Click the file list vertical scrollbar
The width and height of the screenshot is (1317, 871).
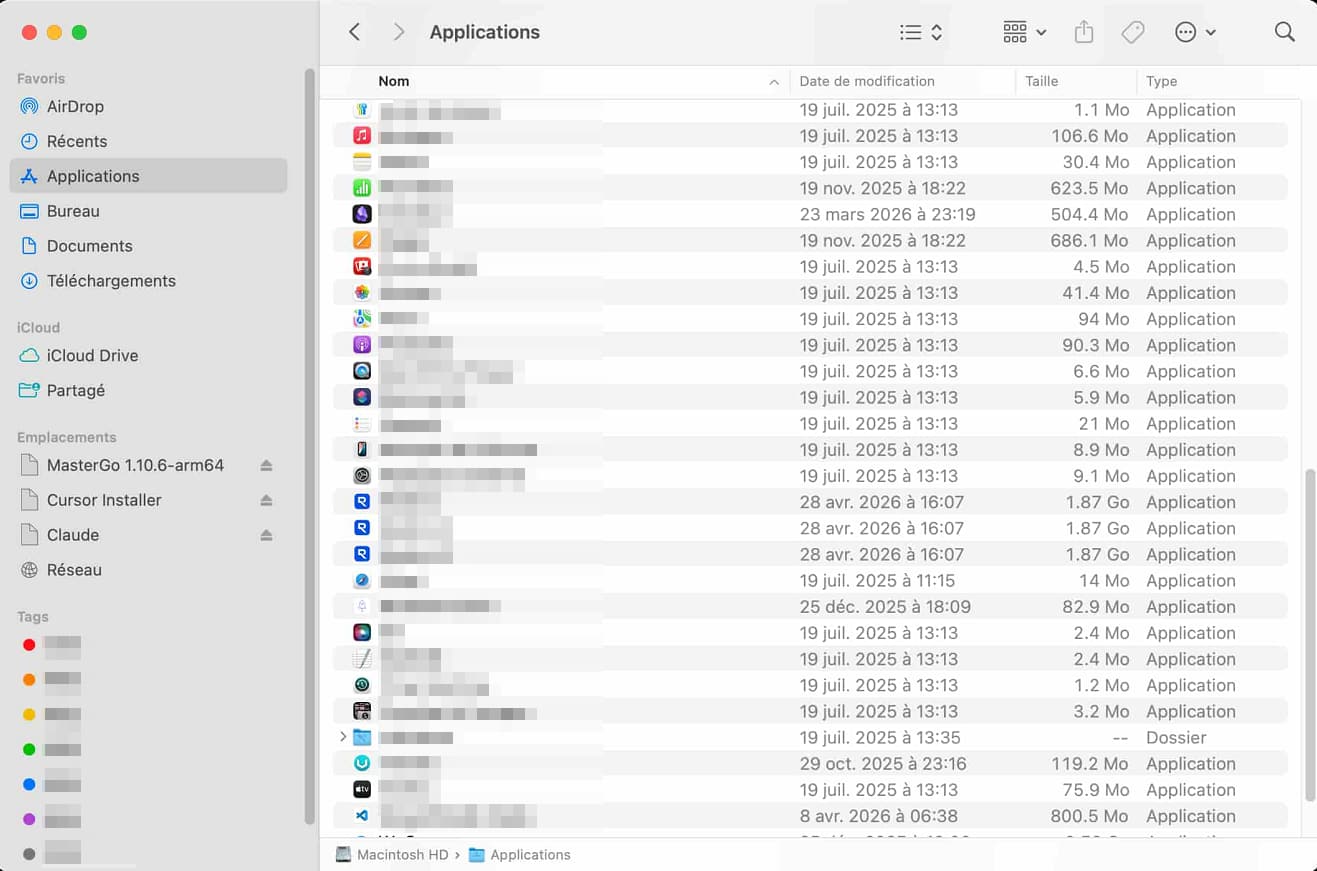[1310, 634]
